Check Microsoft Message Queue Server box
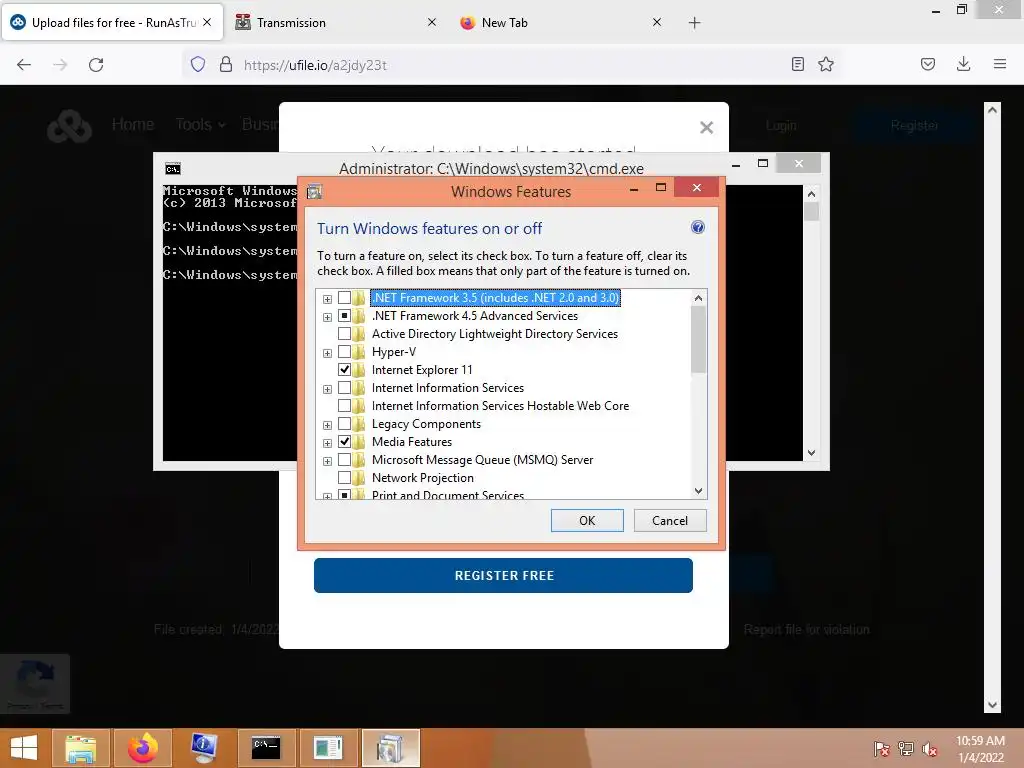 pyautogui.click(x=344, y=460)
